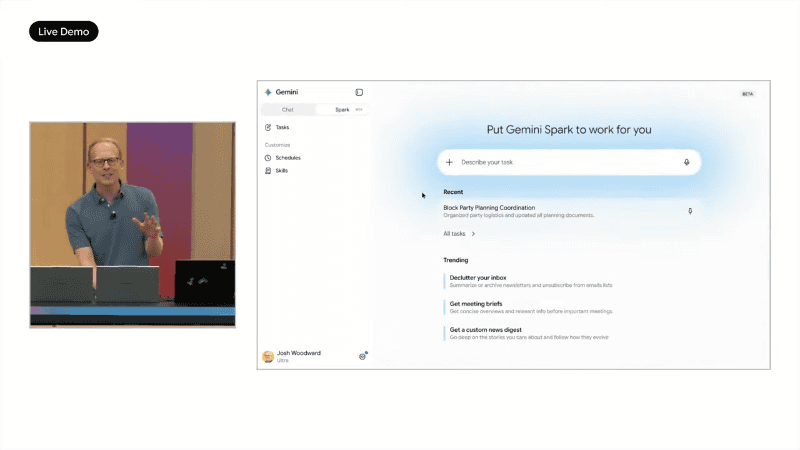Open All tasks link
This screenshot has height=450, width=800.
[454, 234]
